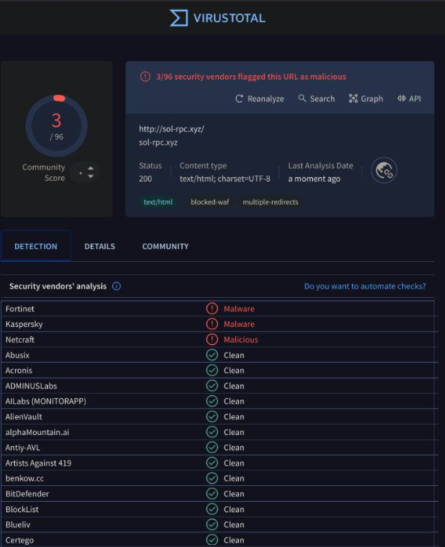The image size is (445, 547).
Task: Click the green check icon in BitDefender row
Action: (x=212, y=494)
